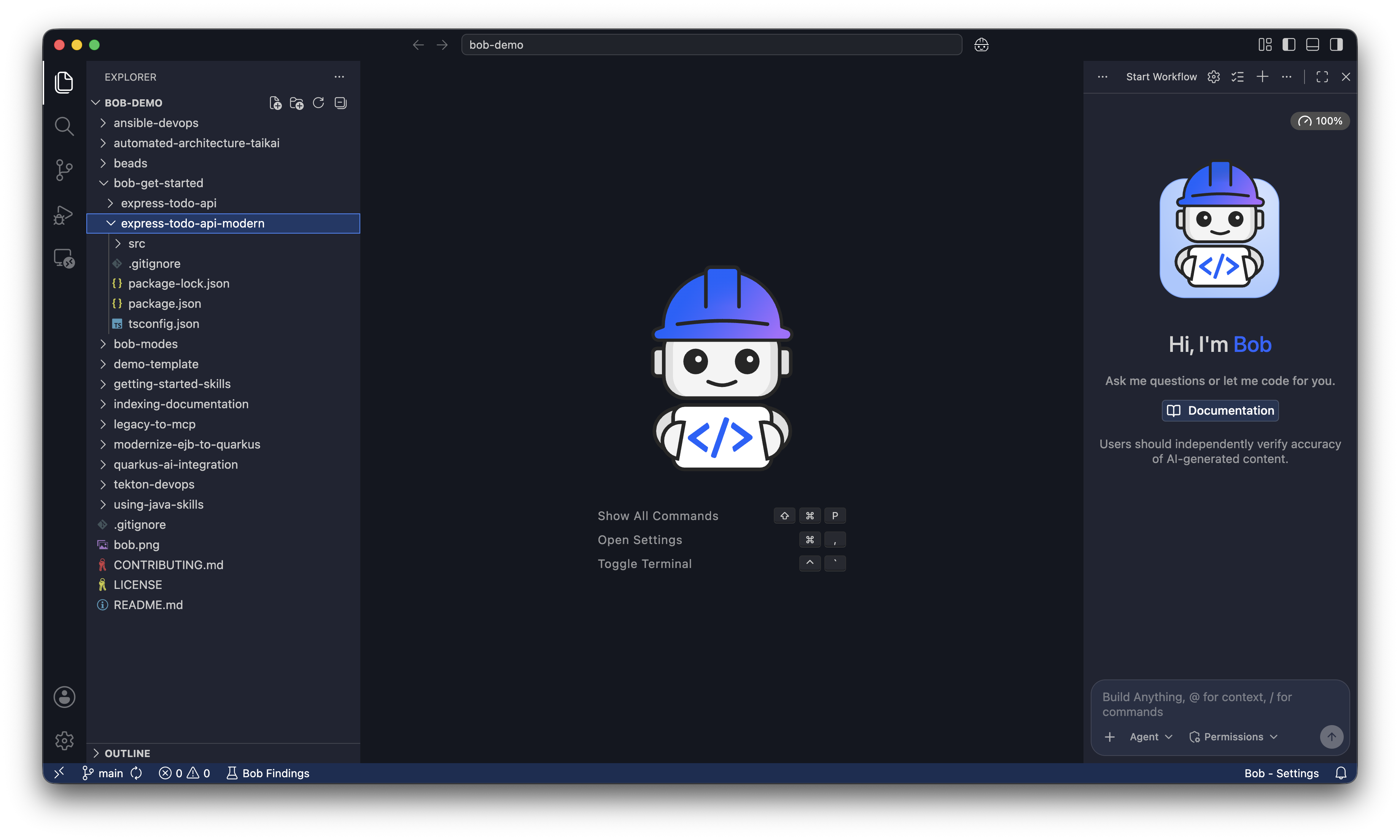Open the Search view in the activity bar

click(64, 126)
